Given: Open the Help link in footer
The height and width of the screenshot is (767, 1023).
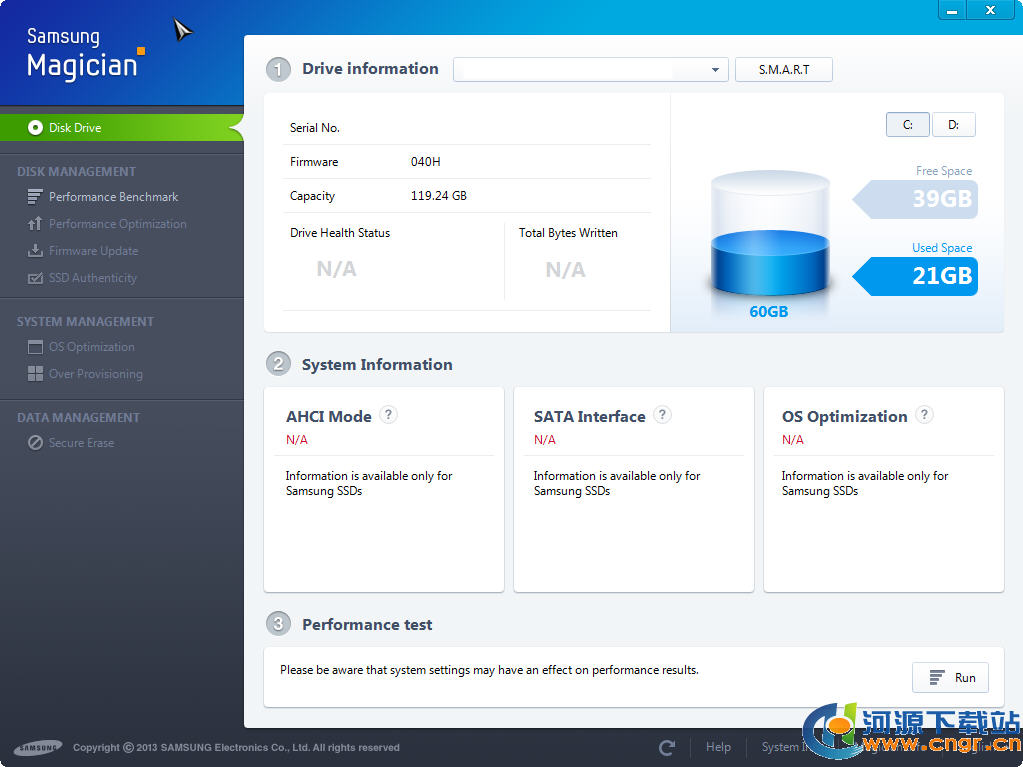Looking at the screenshot, I should (x=718, y=747).
